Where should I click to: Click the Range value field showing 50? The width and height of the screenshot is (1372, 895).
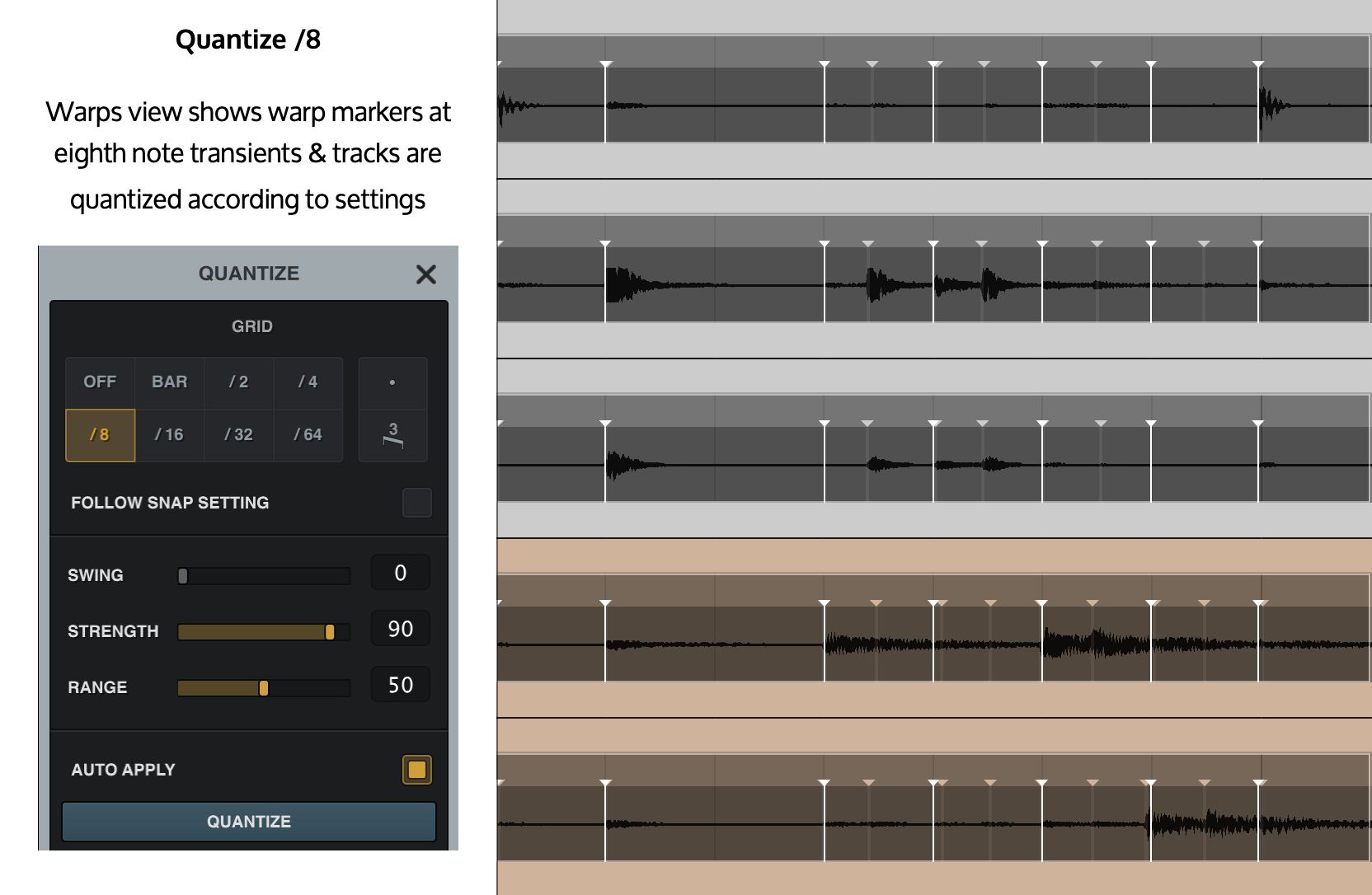pos(401,685)
